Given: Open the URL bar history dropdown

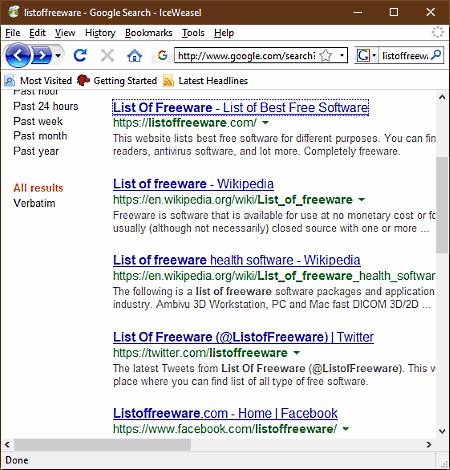Looking at the screenshot, I should (x=342, y=55).
